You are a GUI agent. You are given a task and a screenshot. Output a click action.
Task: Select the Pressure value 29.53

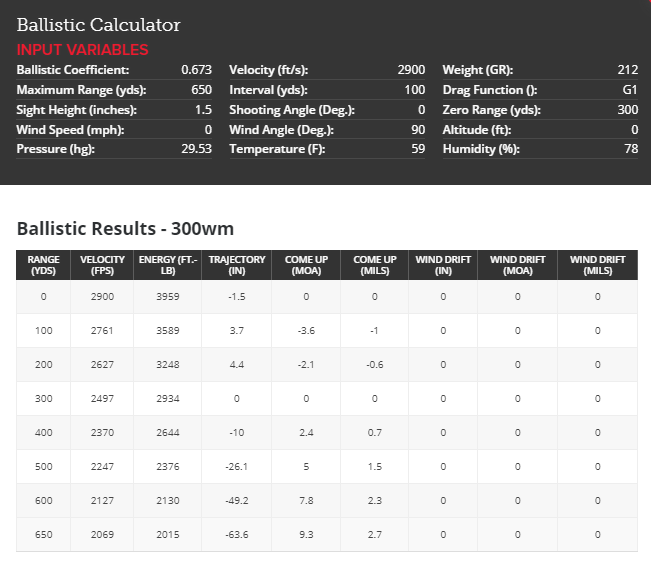(x=198, y=149)
